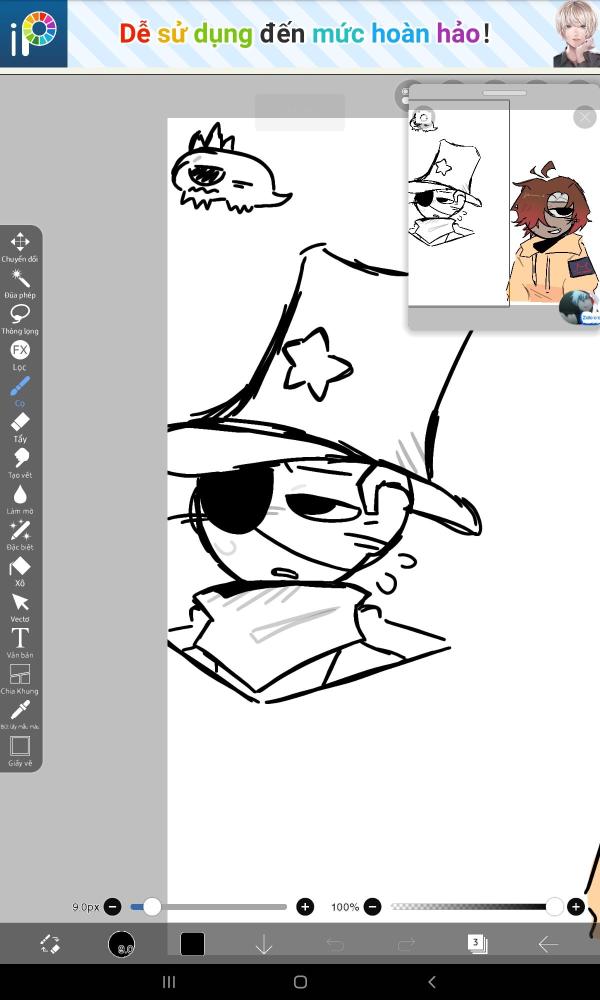The image size is (600, 1000).
Task: Open the black color swatch
Action: [x=193, y=944]
